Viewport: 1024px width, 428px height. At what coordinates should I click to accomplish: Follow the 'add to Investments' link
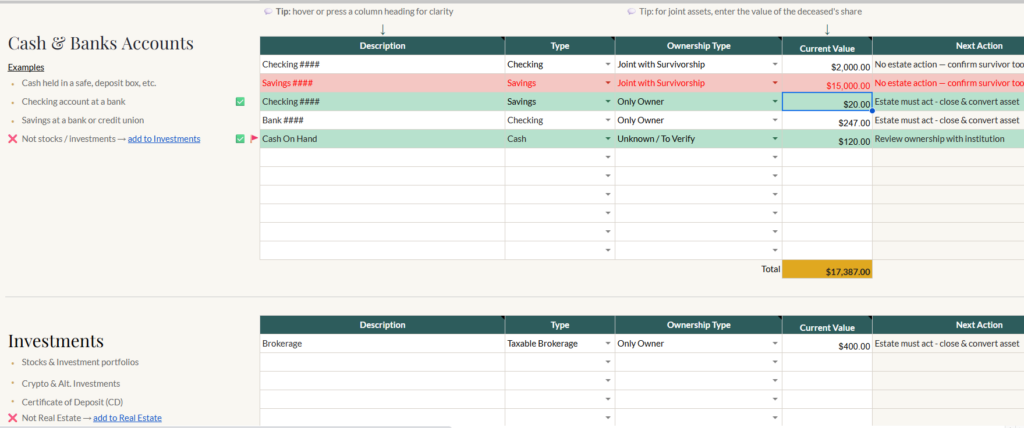pos(164,139)
